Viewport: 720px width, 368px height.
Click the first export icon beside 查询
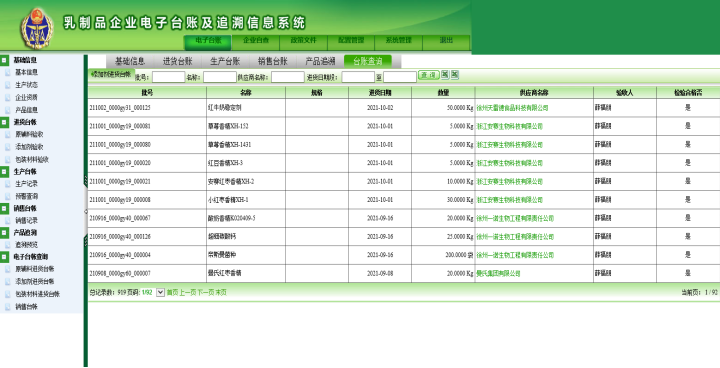445,74
